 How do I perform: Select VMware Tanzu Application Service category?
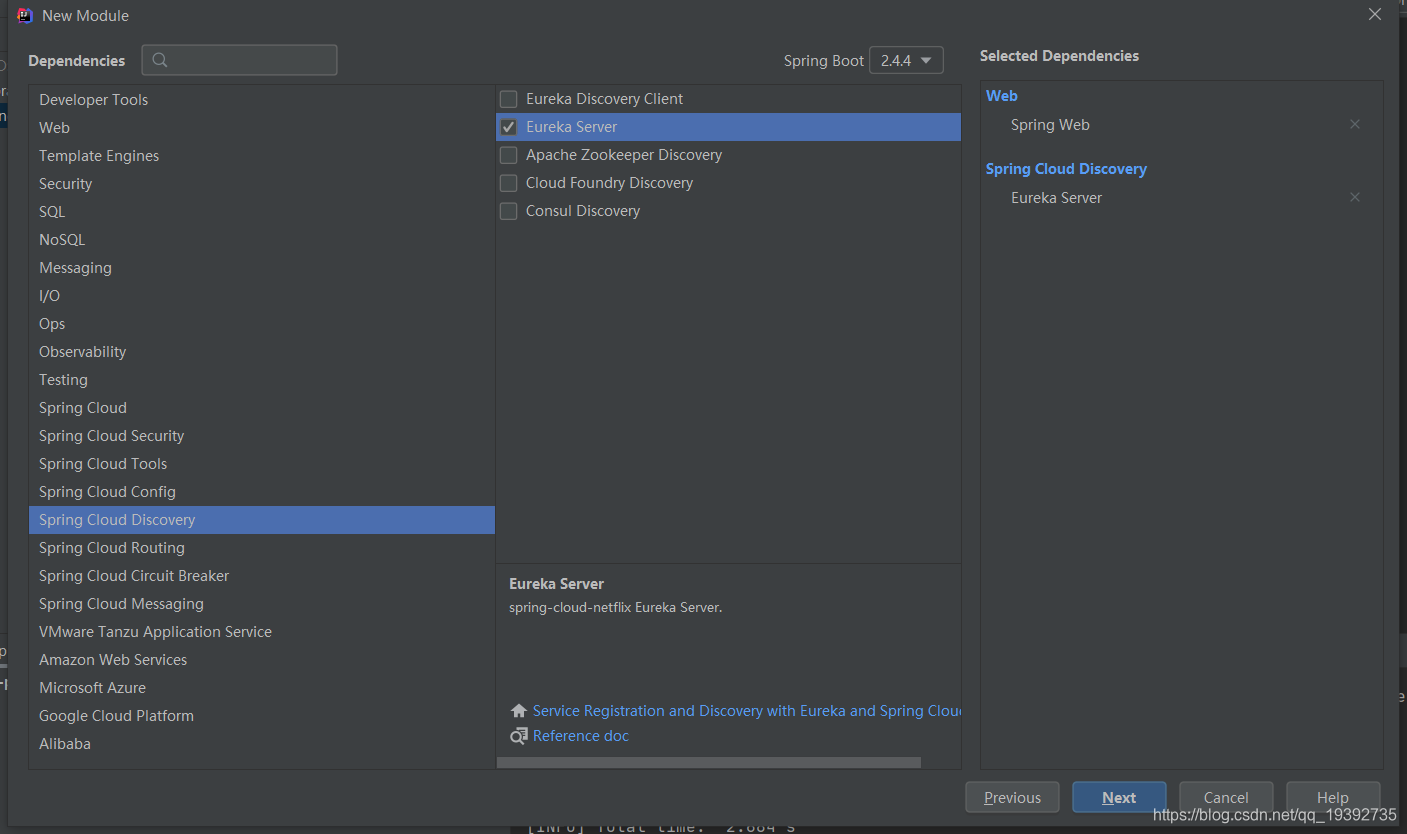[x=262, y=632]
